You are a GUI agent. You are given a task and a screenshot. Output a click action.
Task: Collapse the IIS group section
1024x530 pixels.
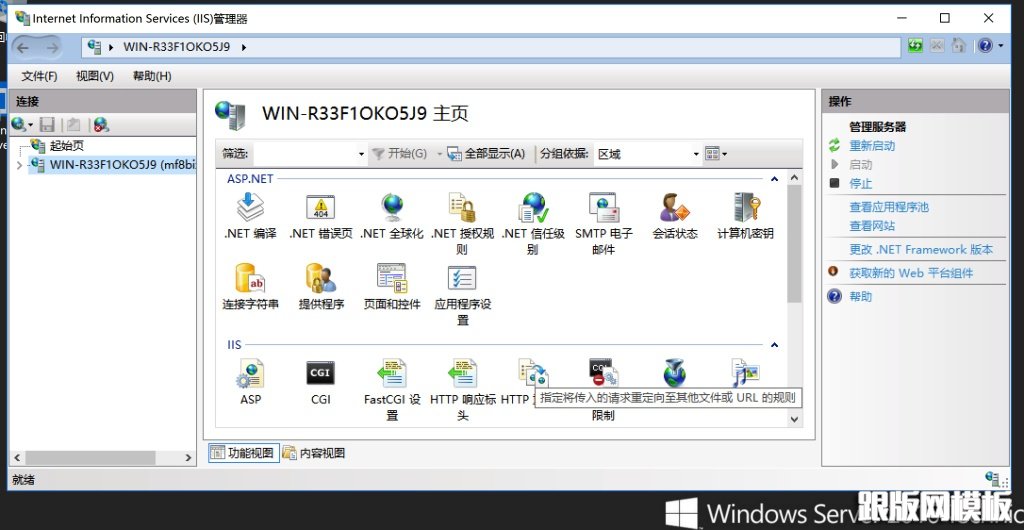pyautogui.click(x=775, y=345)
